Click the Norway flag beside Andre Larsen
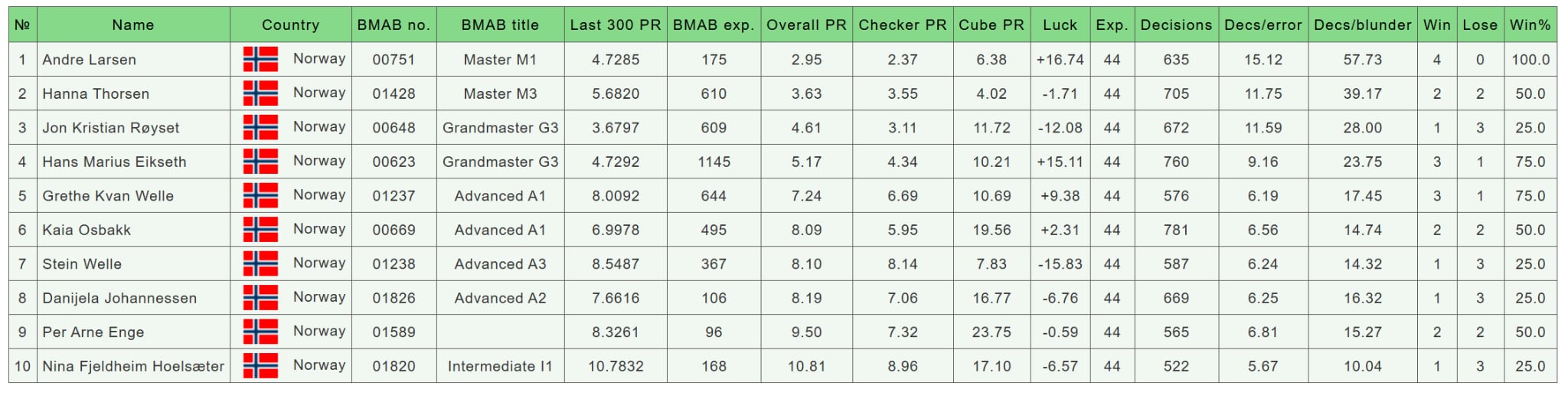This screenshot has width=1568, height=399. coord(260,59)
